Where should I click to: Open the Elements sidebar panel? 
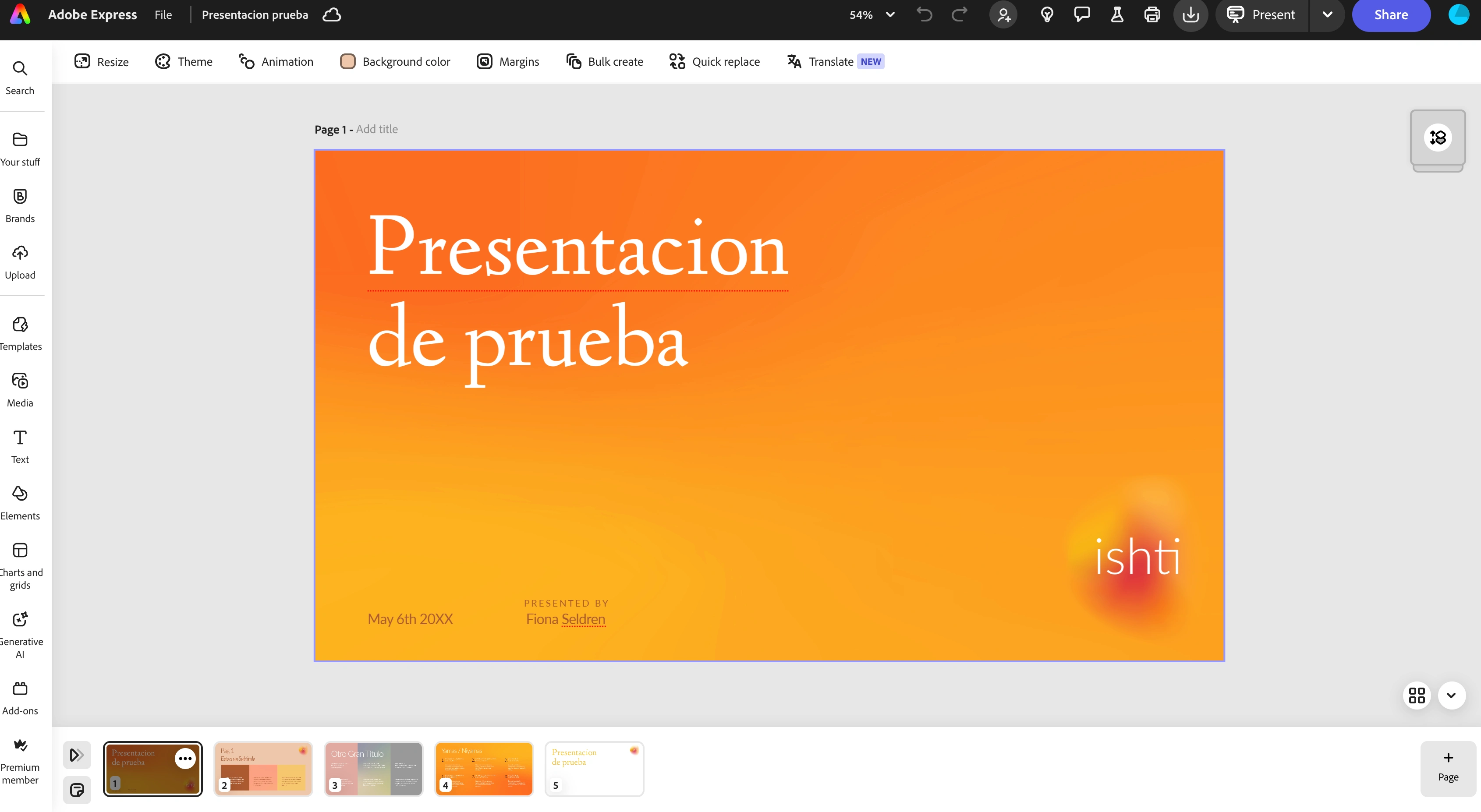click(x=20, y=502)
